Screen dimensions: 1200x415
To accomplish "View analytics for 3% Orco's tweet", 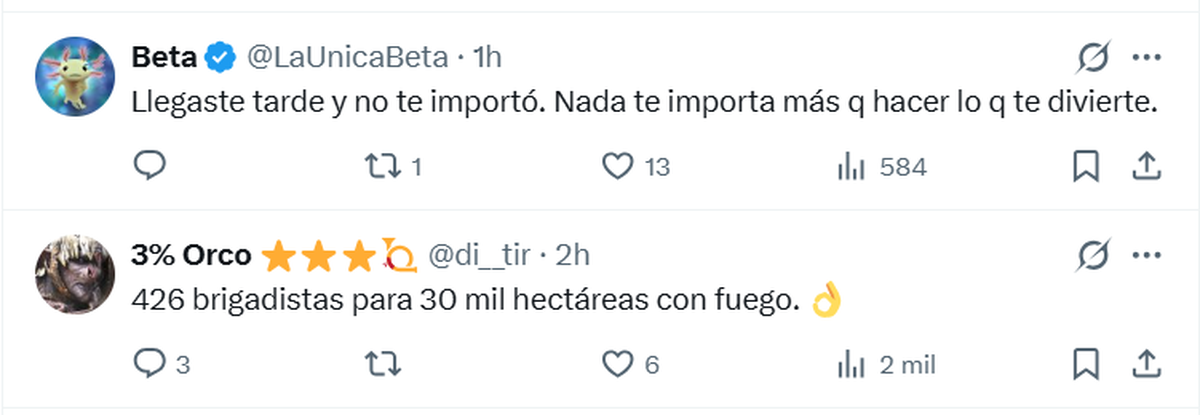I will [851, 363].
